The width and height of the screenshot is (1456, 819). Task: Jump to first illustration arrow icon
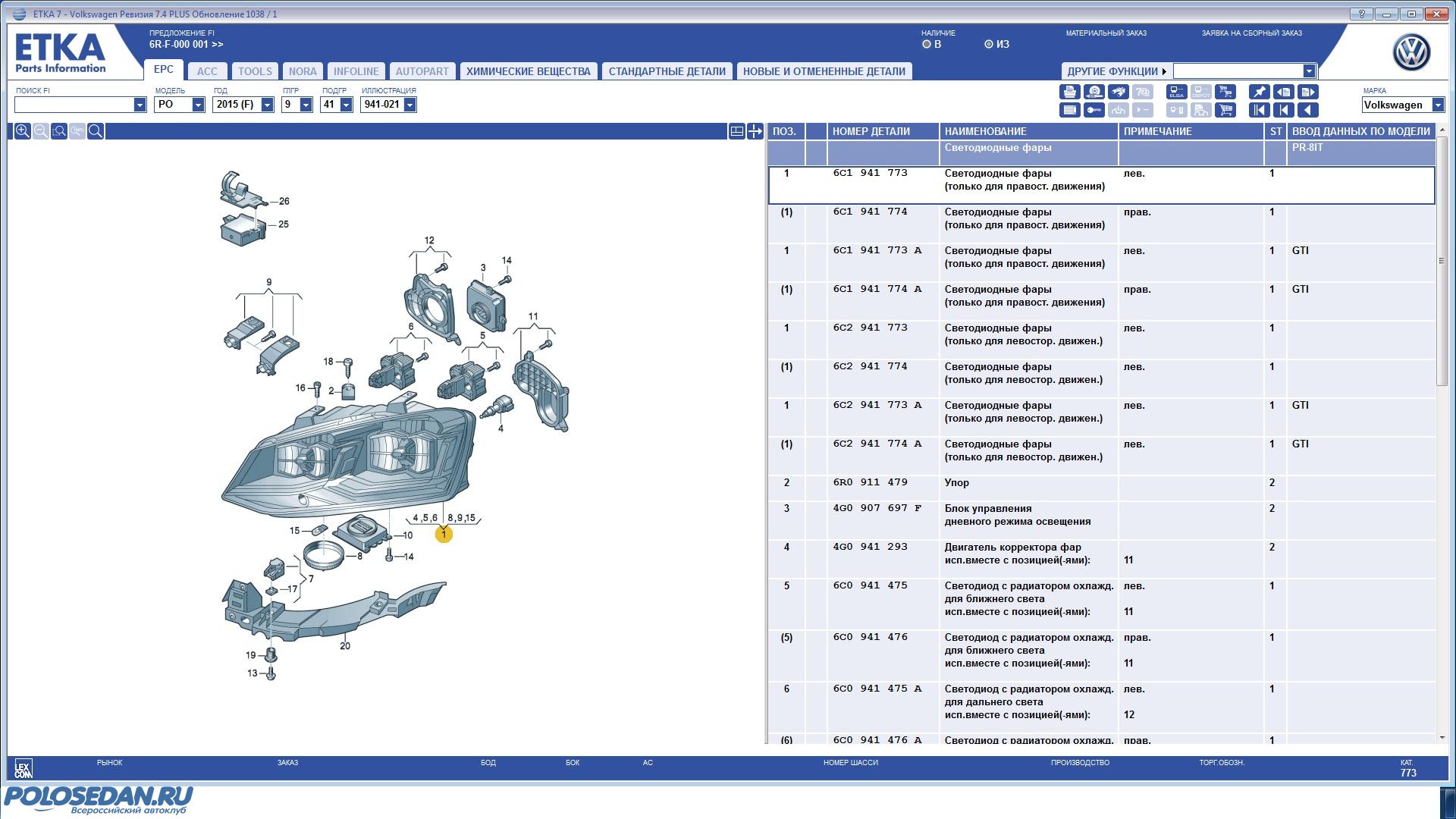point(1259,110)
